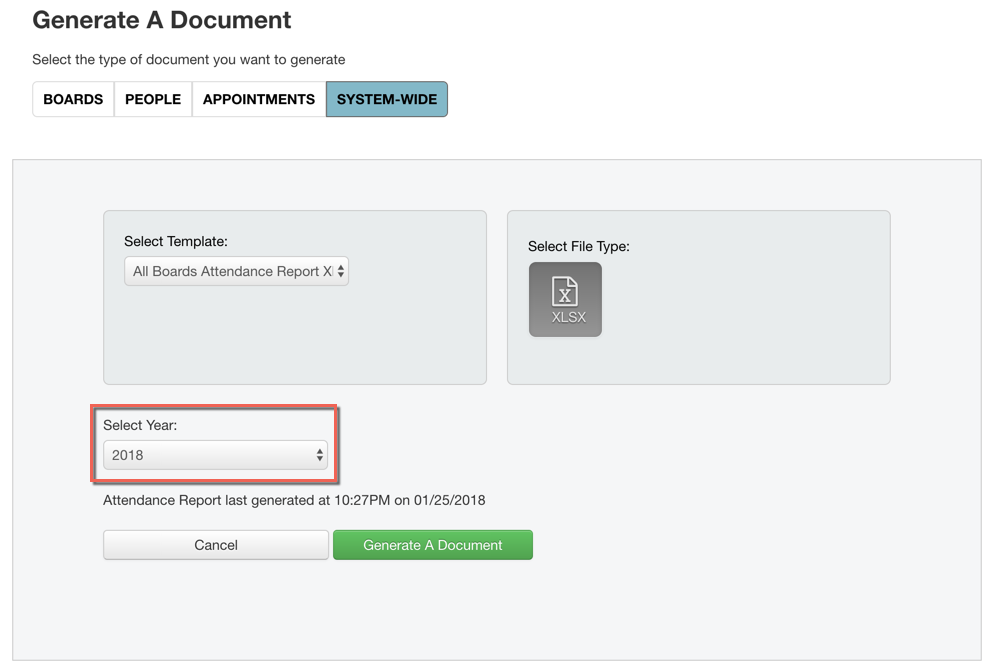Click the "Generate A Document" page heading

[162, 20]
